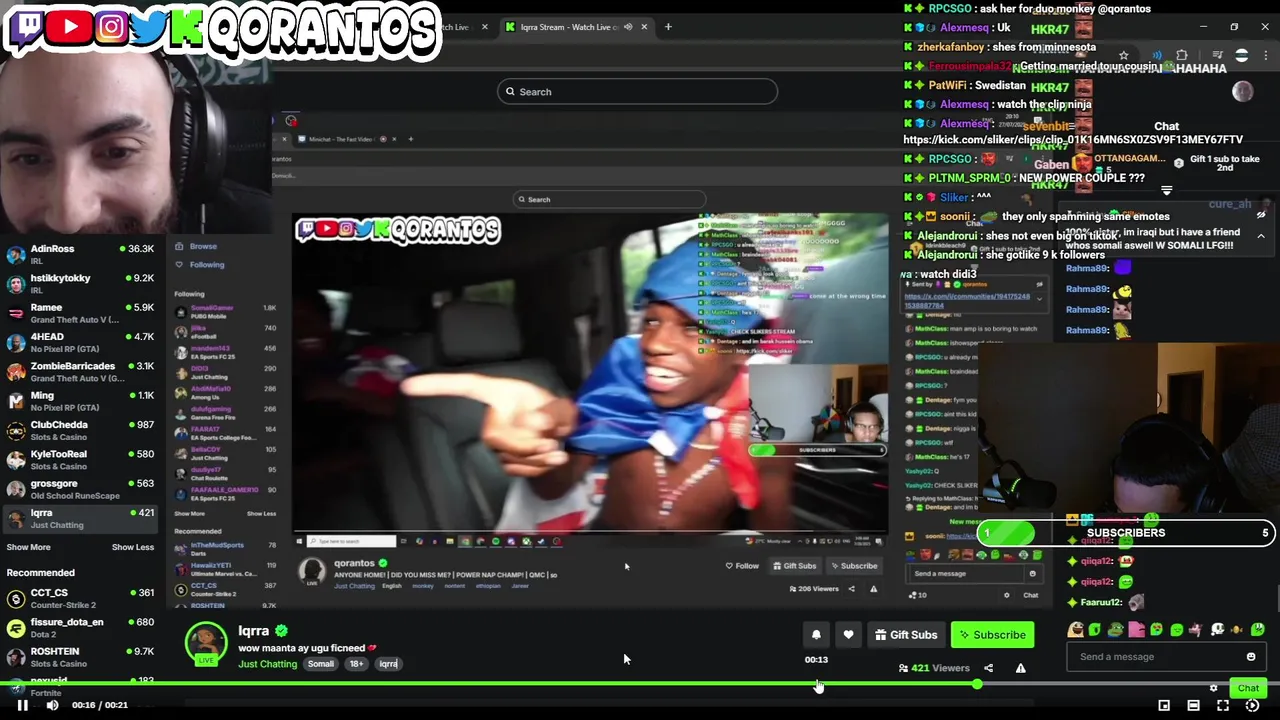Image resolution: width=1280 pixels, height=720 pixels.
Task: Open 4HEAD channel in the sidebar
Action: click(x=82, y=342)
